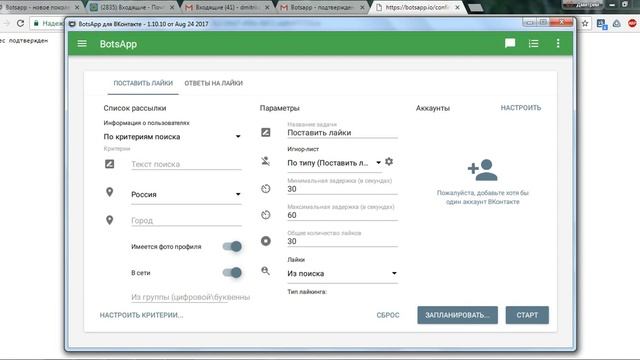Click the 'Настроить' accounts link
640x360 pixels.
pyautogui.click(x=521, y=108)
